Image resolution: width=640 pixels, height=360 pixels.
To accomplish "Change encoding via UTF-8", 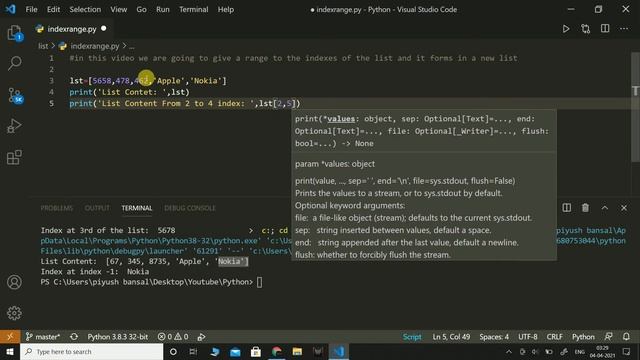I will coord(528,337).
